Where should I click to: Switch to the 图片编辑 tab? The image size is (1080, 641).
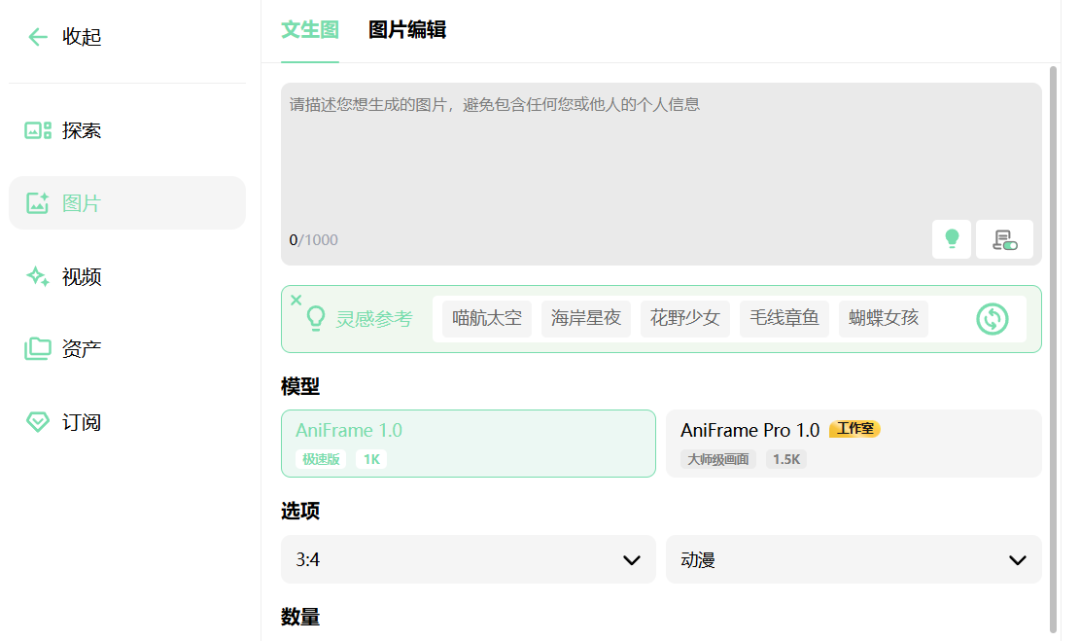(407, 30)
